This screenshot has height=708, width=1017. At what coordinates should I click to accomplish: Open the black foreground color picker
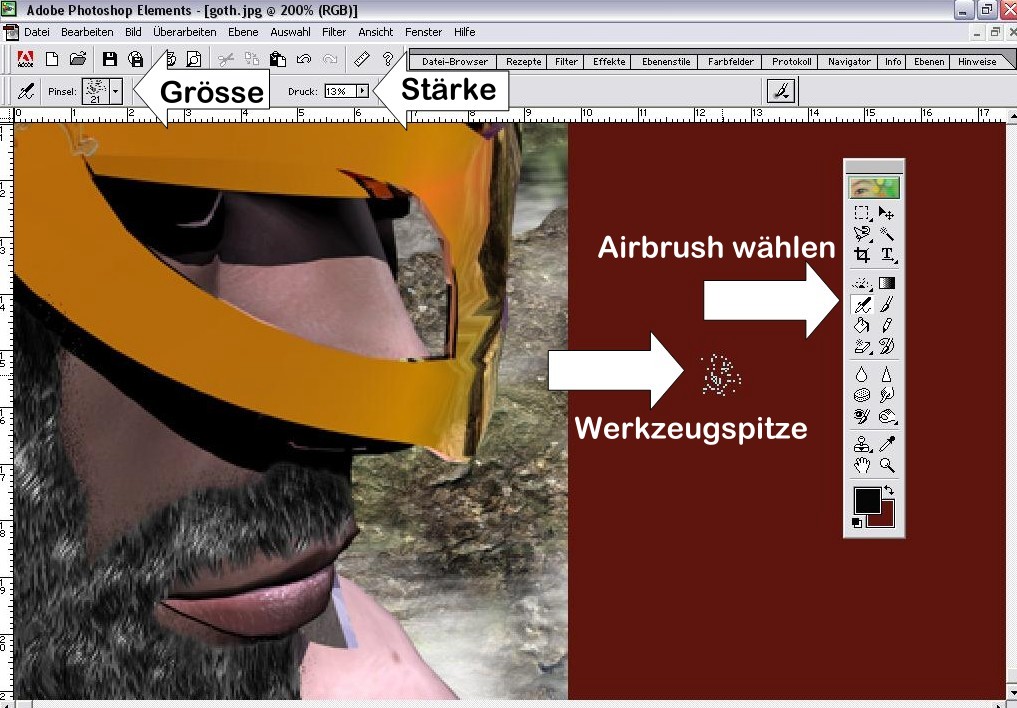point(867,501)
